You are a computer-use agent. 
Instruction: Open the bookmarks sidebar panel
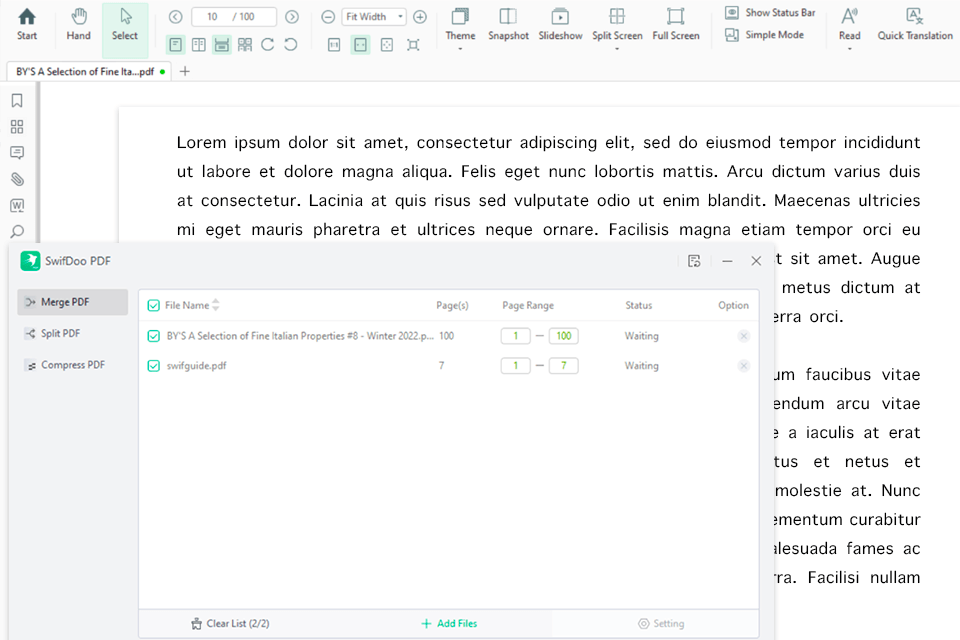tap(17, 100)
